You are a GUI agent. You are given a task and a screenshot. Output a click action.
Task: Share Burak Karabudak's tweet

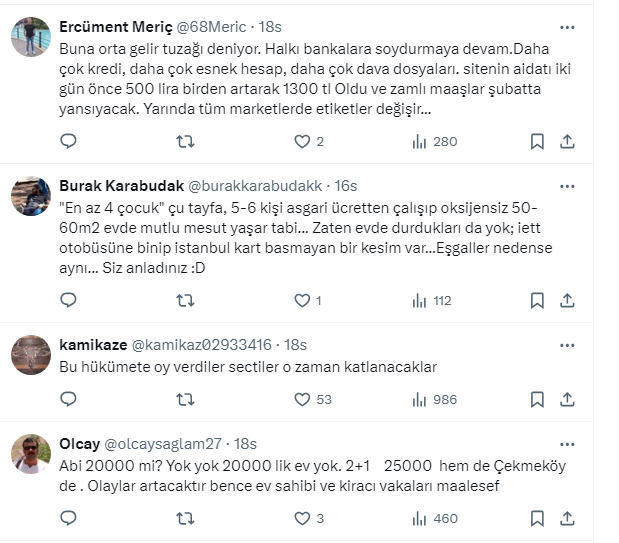pyautogui.click(x=567, y=300)
